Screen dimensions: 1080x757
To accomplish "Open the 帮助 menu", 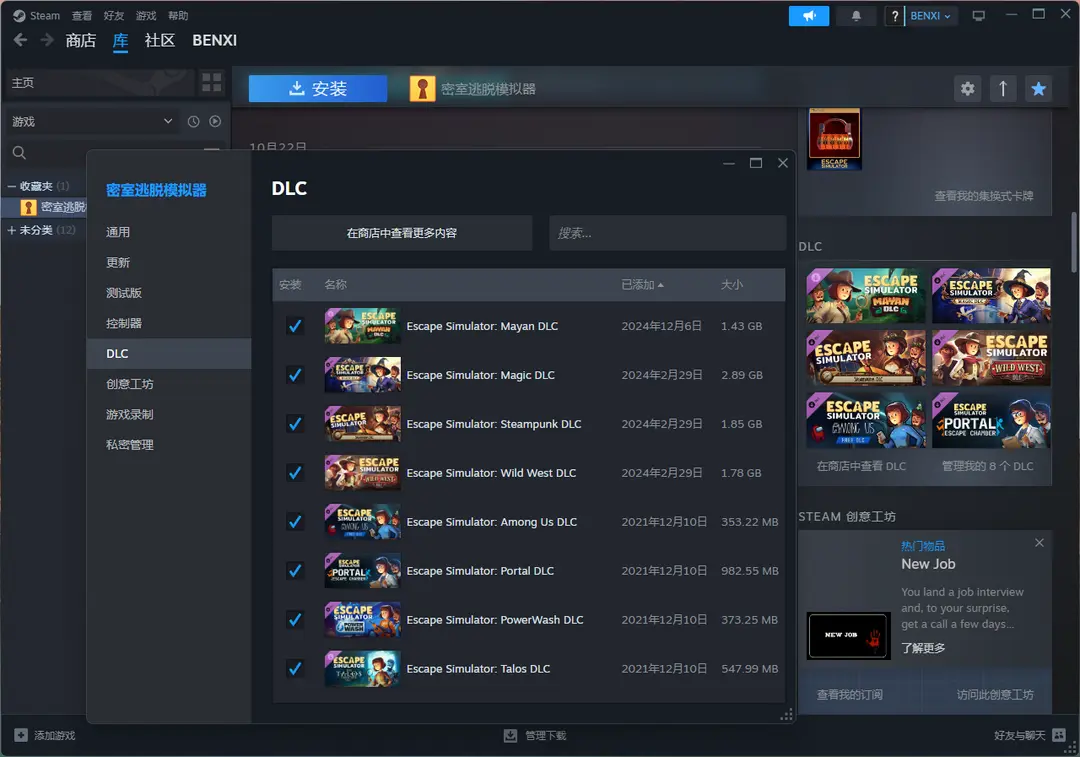I will (x=178, y=15).
